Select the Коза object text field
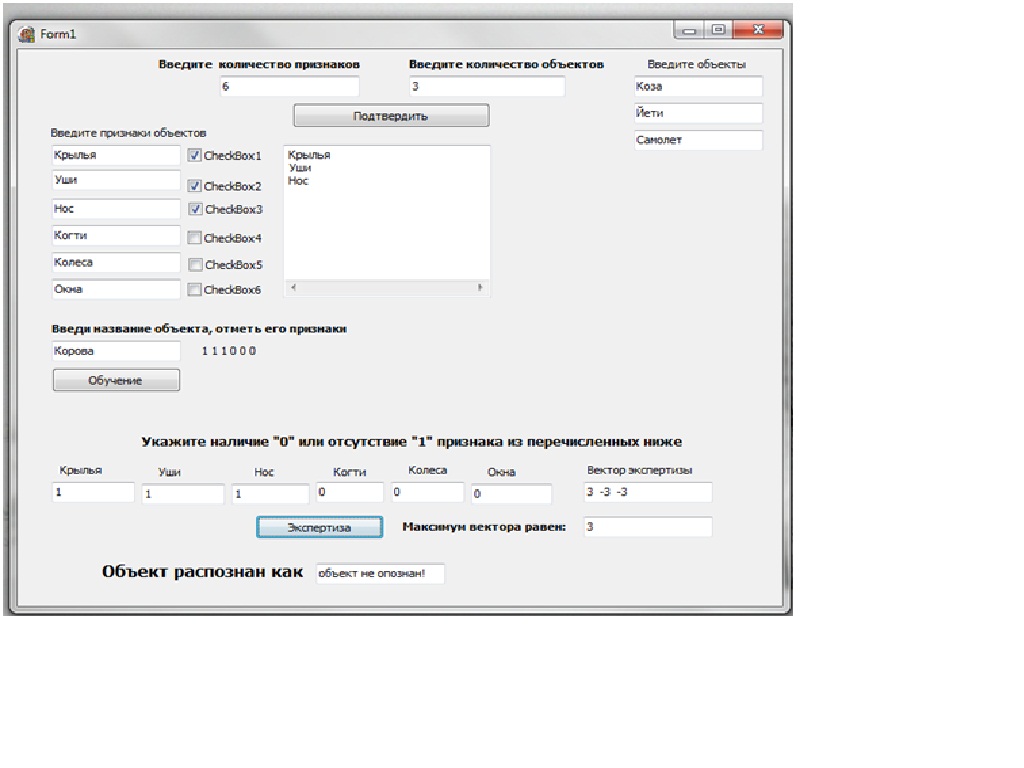The width and height of the screenshot is (1024, 768). (x=697, y=87)
